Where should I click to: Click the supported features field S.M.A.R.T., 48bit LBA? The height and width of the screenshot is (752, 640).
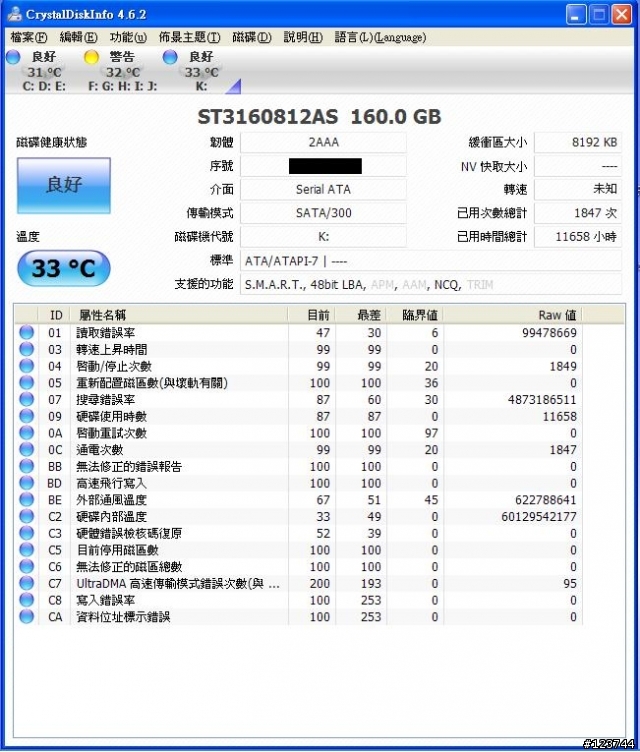[430, 285]
